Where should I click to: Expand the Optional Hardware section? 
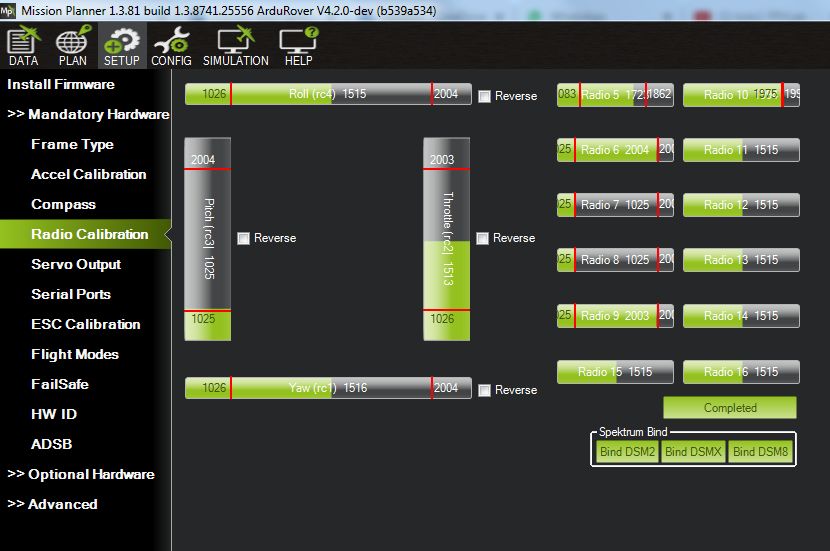click(81, 474)
